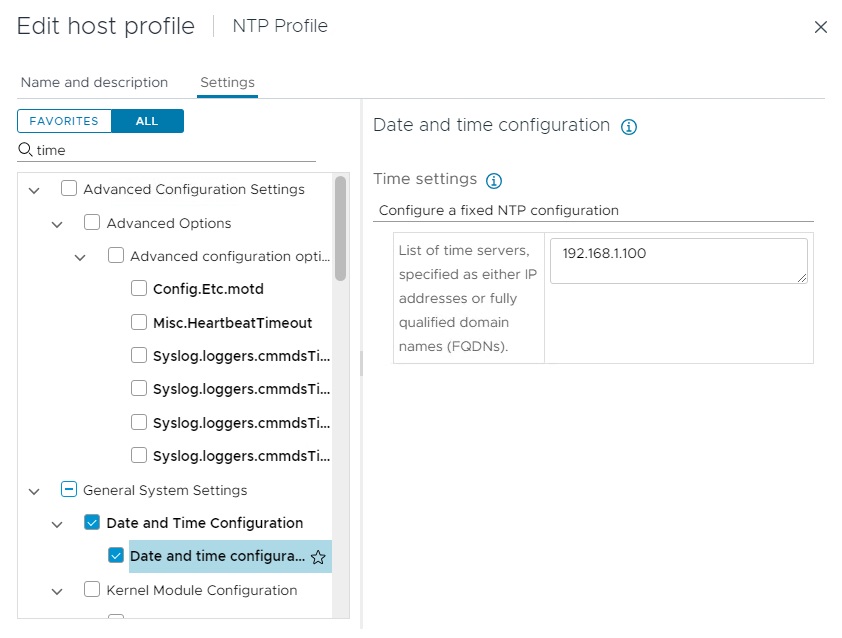Collapse Advanced Configuration Settings tree node
Viewport: 842px width, 638px height.
35,189
